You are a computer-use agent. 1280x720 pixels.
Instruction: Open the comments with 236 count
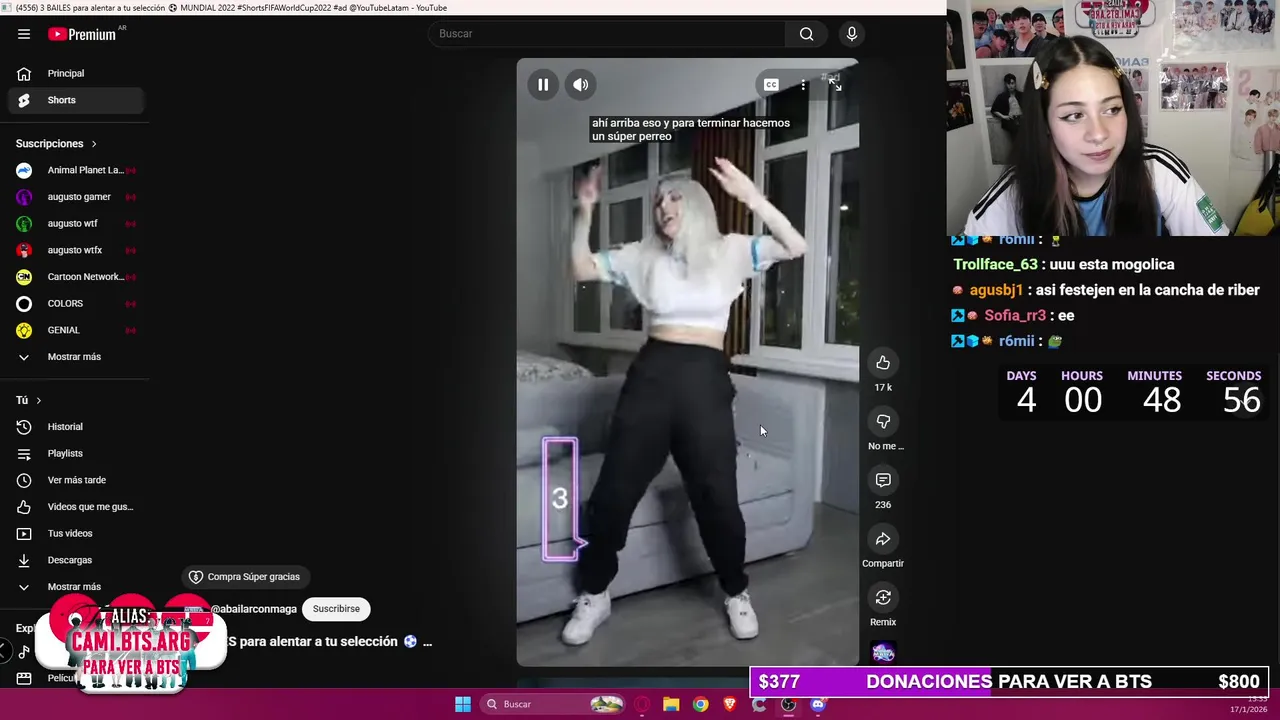(x=883, y=481)
